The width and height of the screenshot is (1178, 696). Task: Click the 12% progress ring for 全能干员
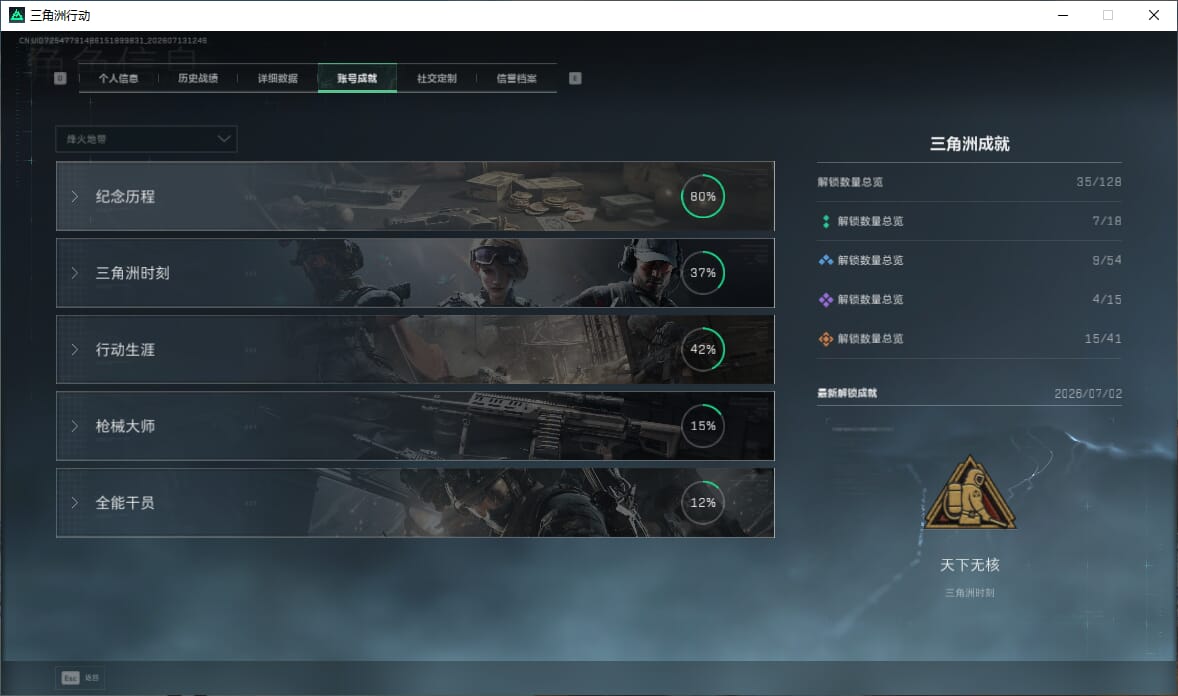pos(703,503)
